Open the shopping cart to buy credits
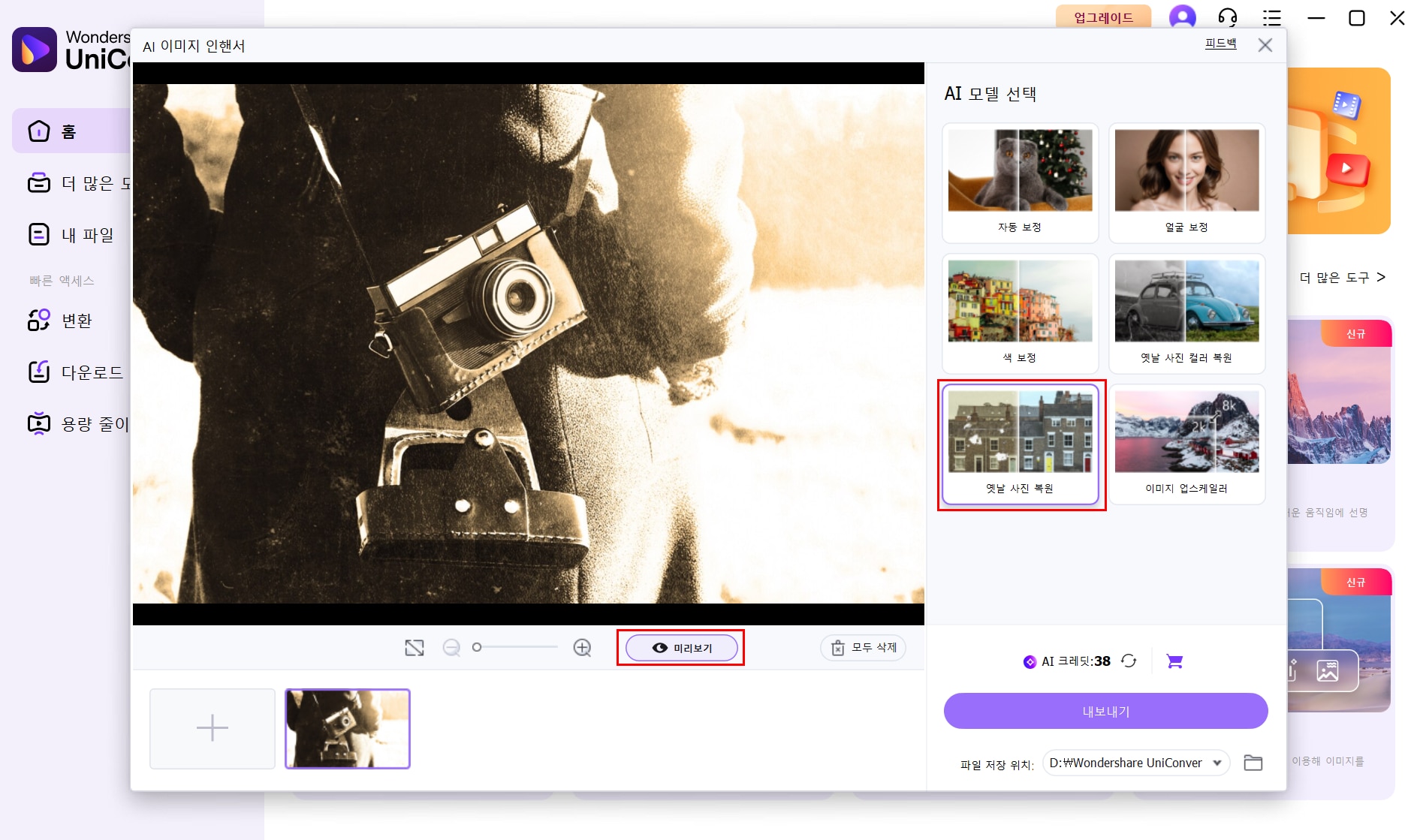 1174,661
